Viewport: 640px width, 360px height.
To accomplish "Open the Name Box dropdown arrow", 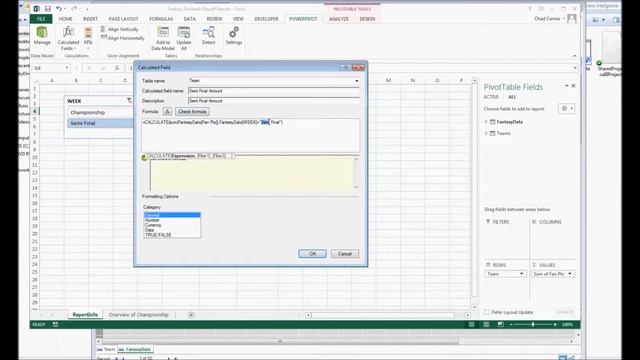I will [67, 68].
